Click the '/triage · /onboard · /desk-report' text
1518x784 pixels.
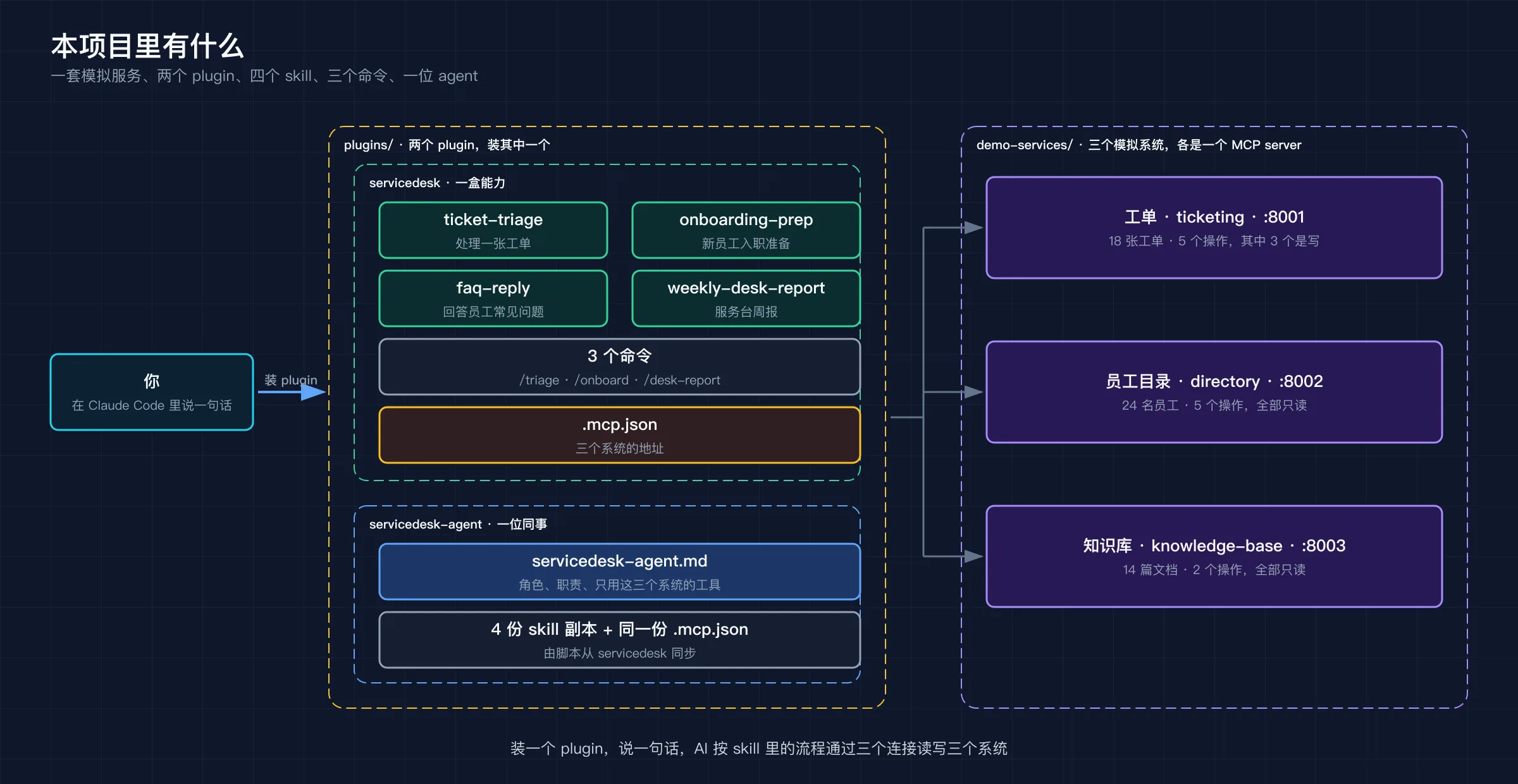point(620,380)
